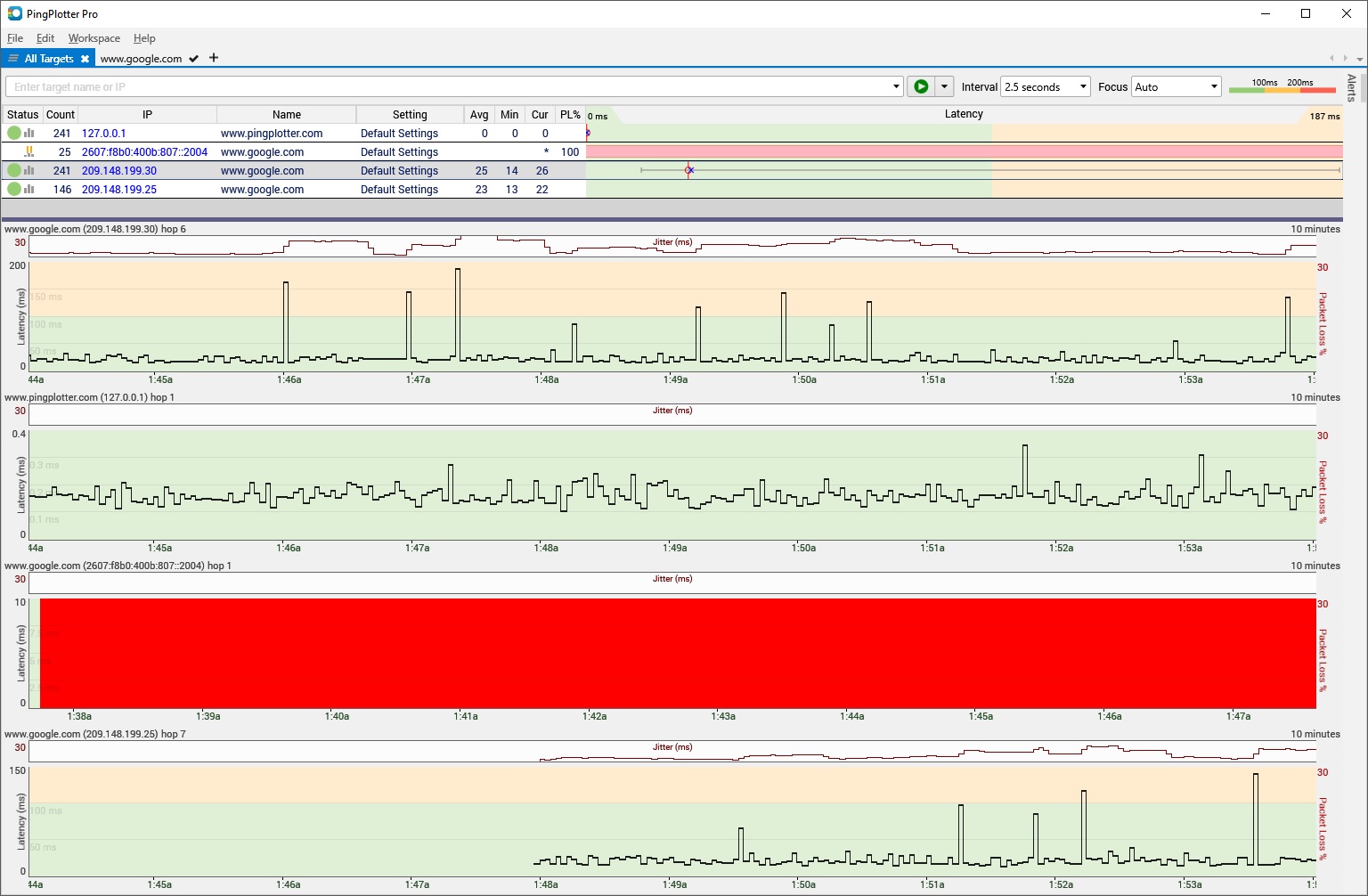Open the Interval 2.5 seconds dropdown
The height and width of the screenshot is (896, 1368).
1046,86
